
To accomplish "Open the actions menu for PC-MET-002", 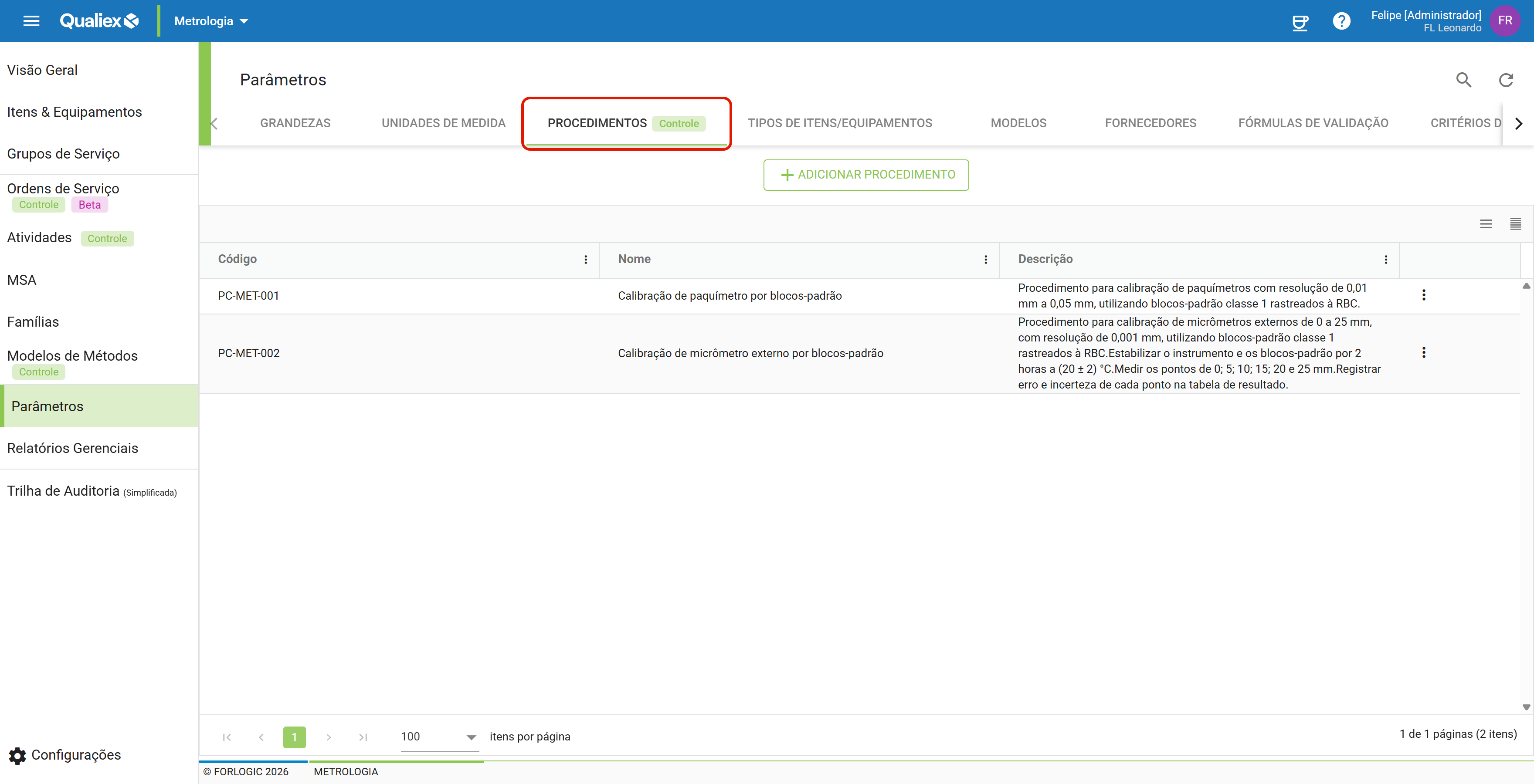I will click(x=1423, y=353).
